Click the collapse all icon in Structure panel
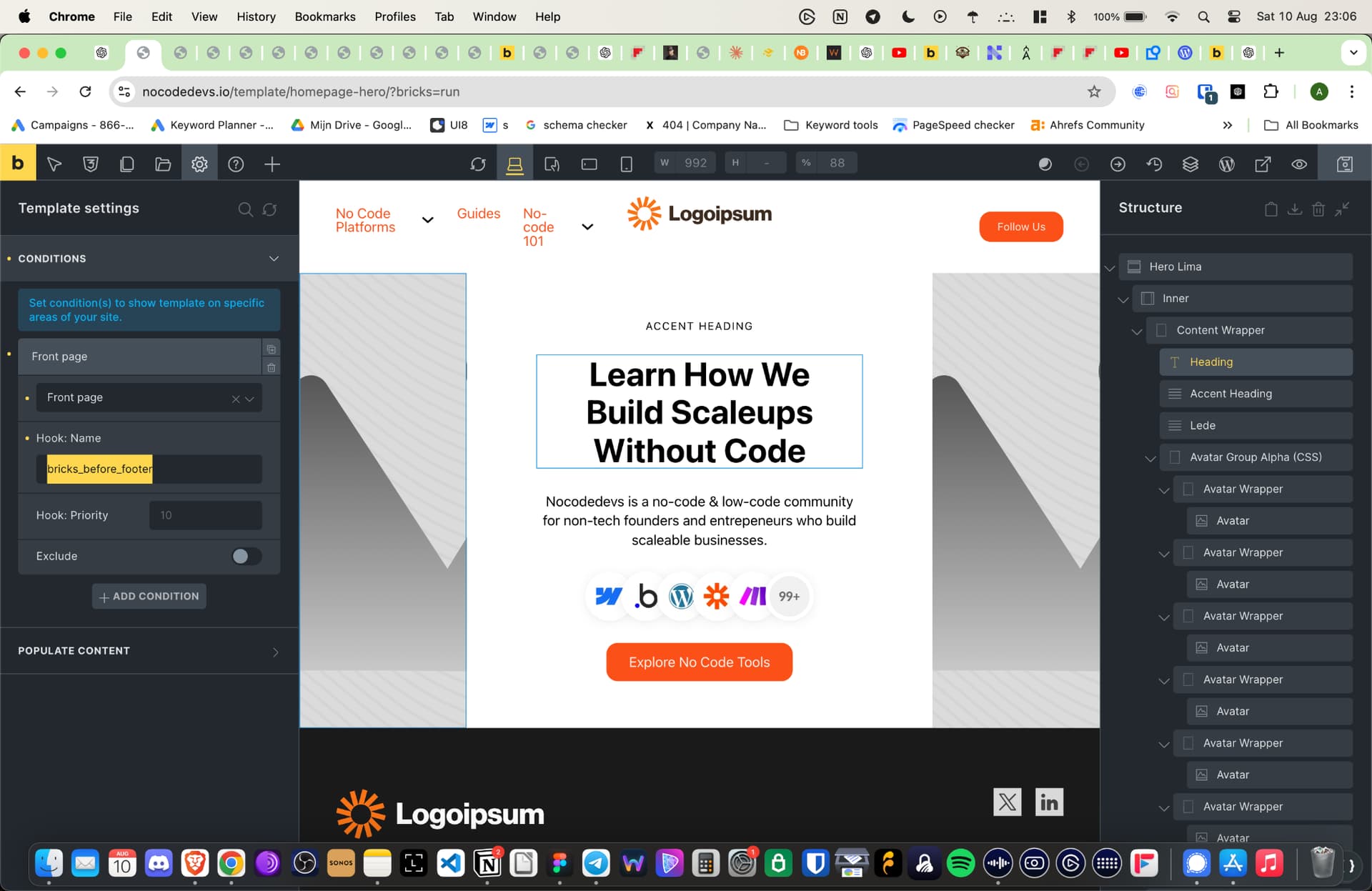1372x891 pixels. tap(1342, 209)
